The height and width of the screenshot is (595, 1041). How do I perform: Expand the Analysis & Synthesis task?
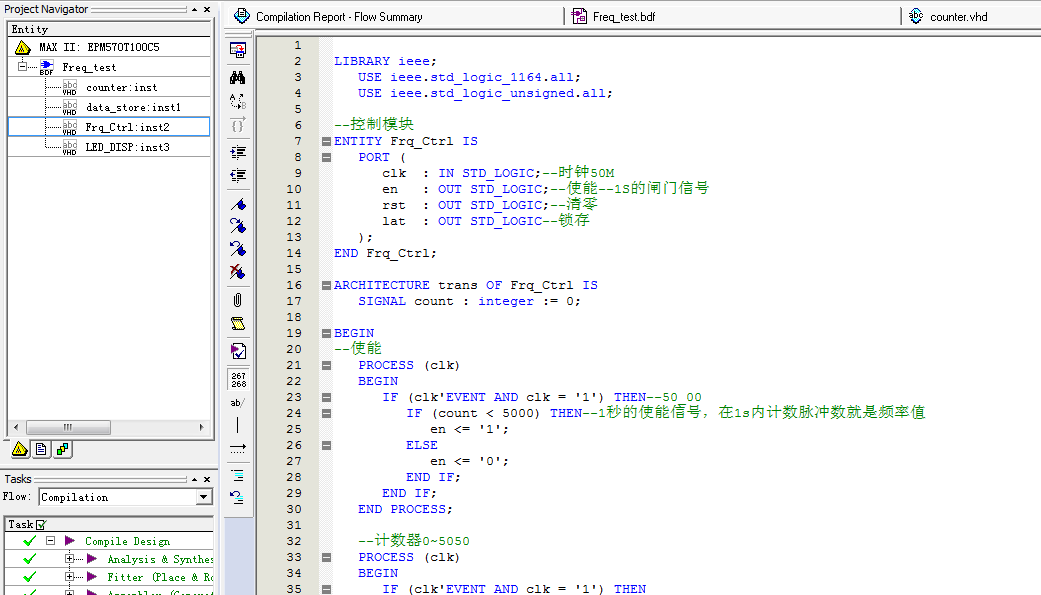tap(70, 559)
